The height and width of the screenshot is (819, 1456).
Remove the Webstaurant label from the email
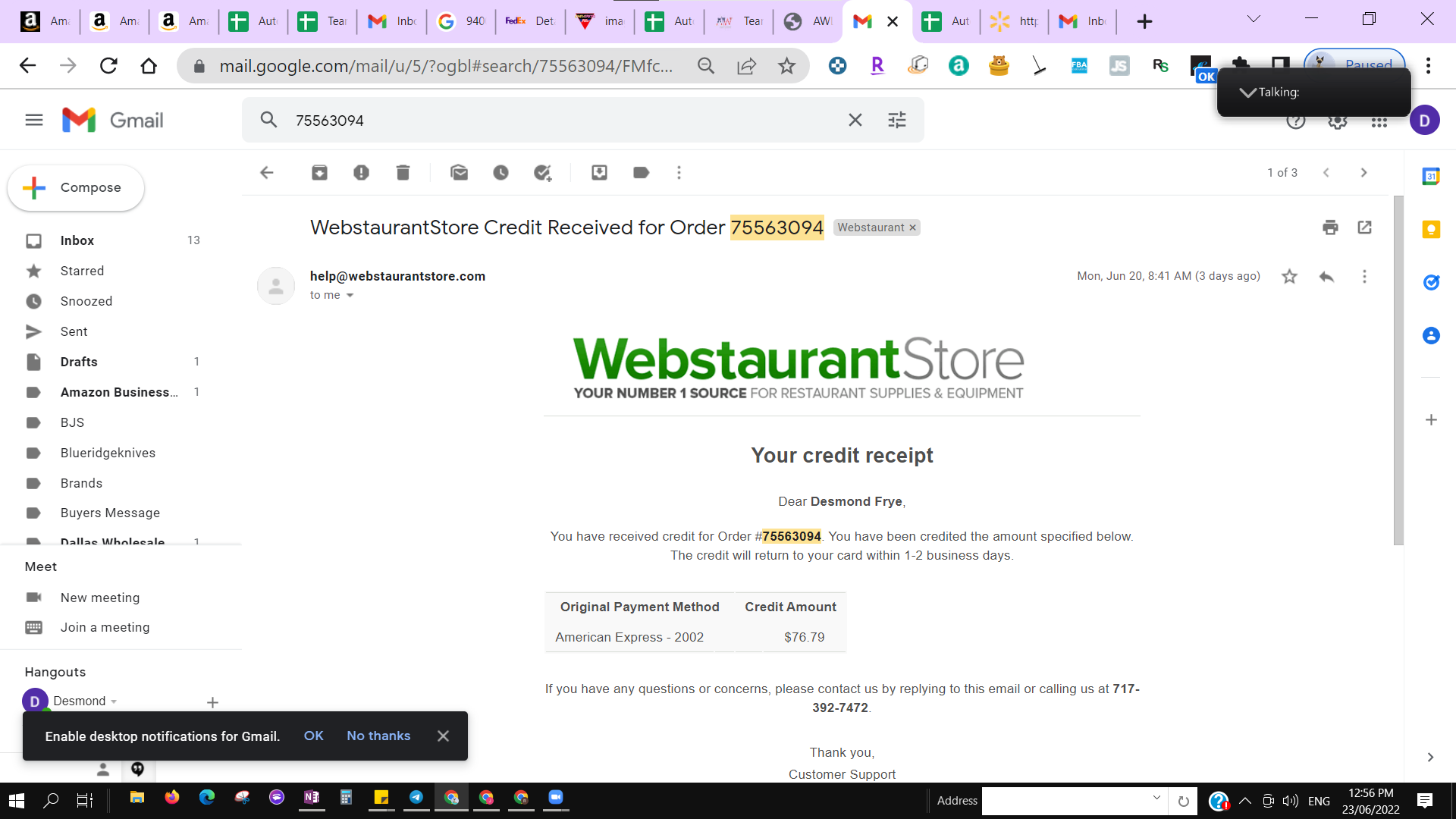[912, 227]
